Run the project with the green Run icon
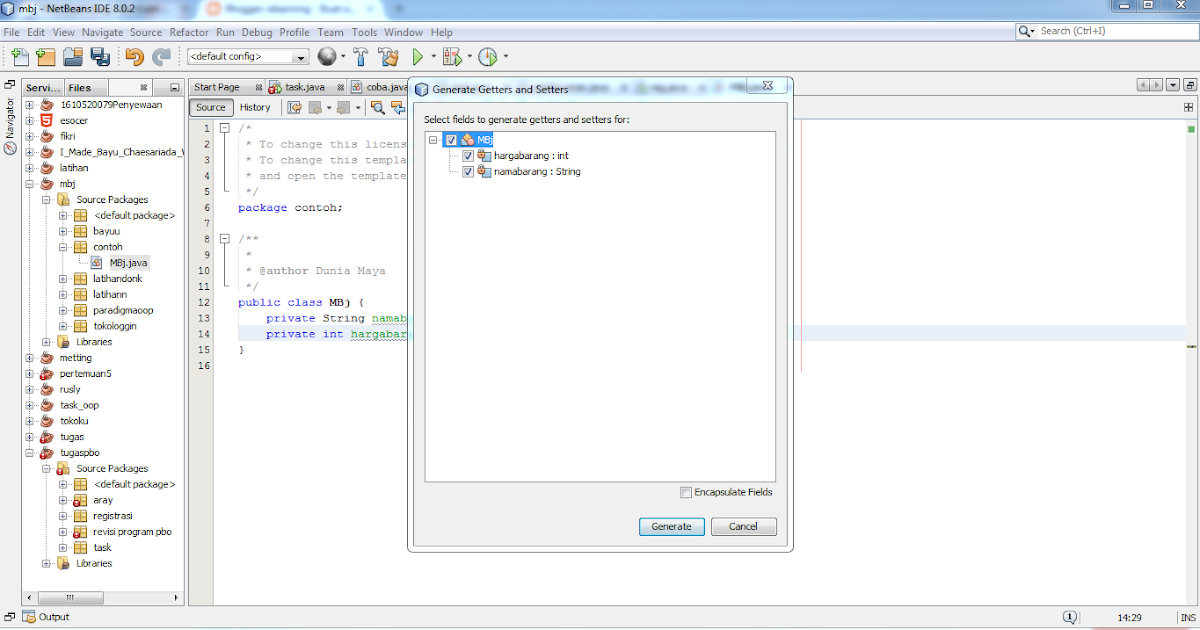 (x=417, y=57)
